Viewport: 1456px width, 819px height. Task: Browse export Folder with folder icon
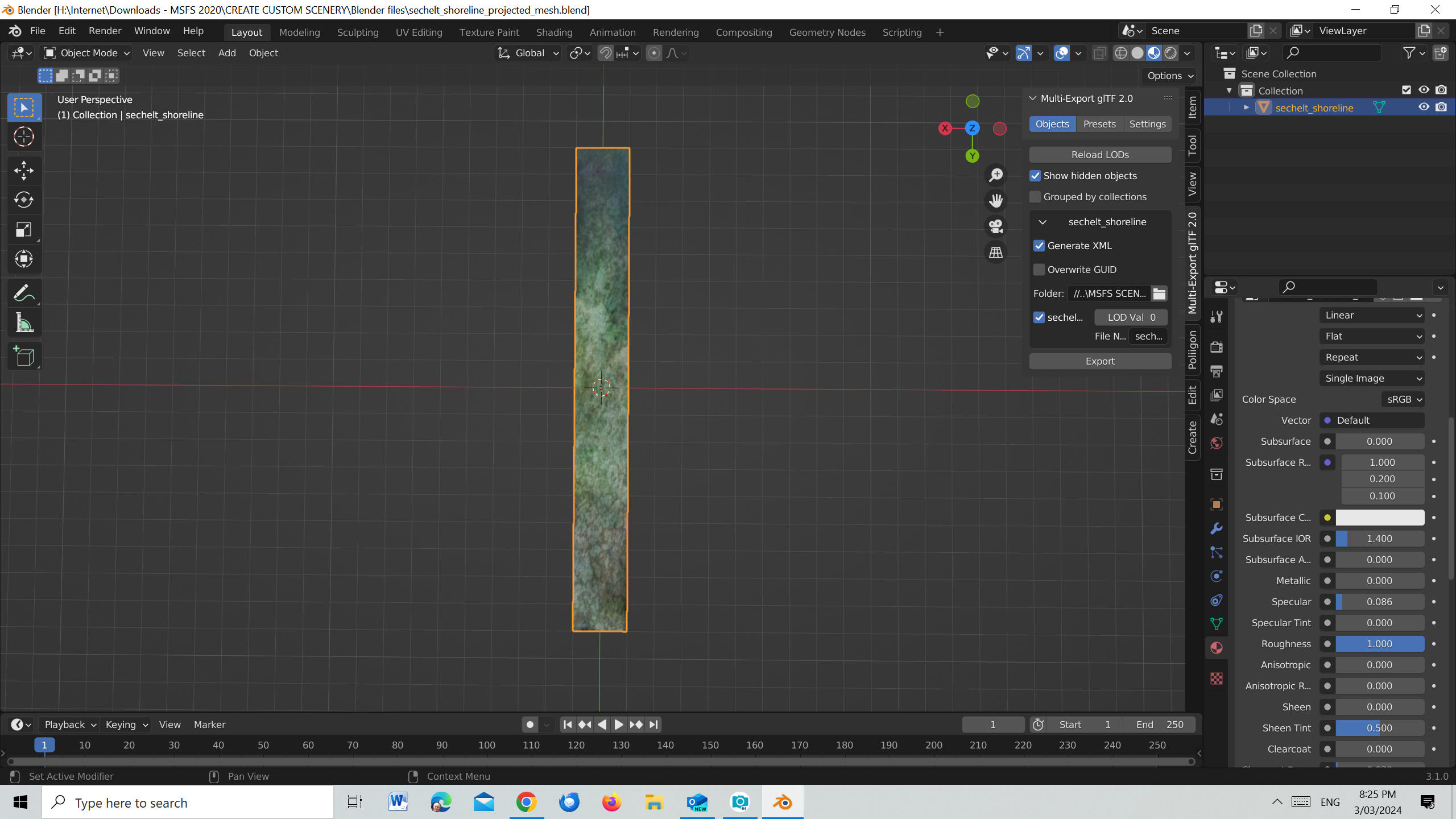1159,293
